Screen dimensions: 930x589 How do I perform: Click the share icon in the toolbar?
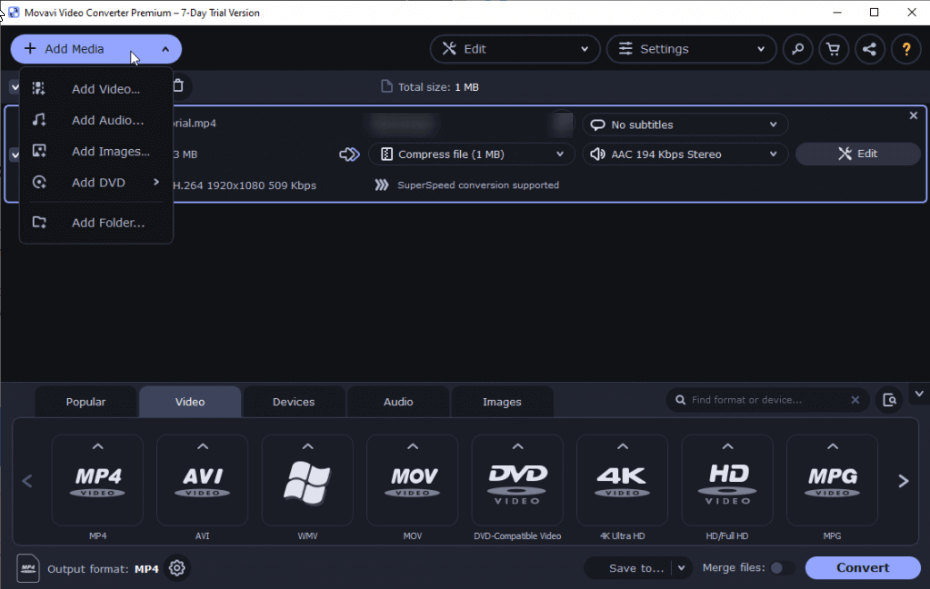[870, 49]
